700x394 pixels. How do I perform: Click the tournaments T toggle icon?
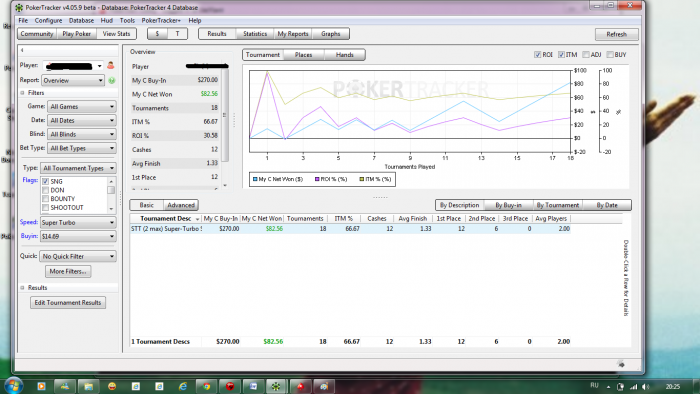pos(177,34)
